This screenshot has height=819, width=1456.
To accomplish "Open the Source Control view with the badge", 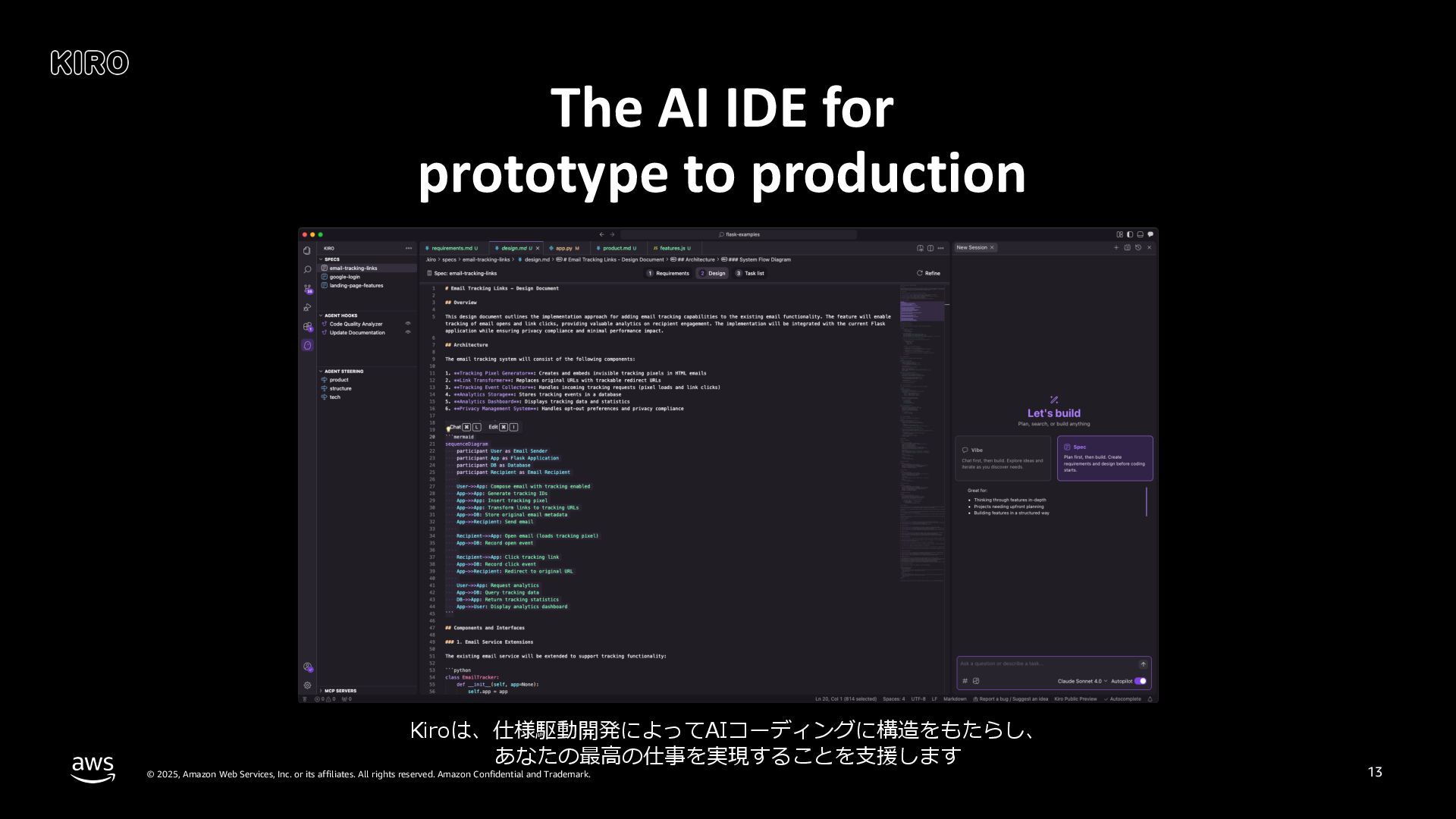I will click(307, 289).
